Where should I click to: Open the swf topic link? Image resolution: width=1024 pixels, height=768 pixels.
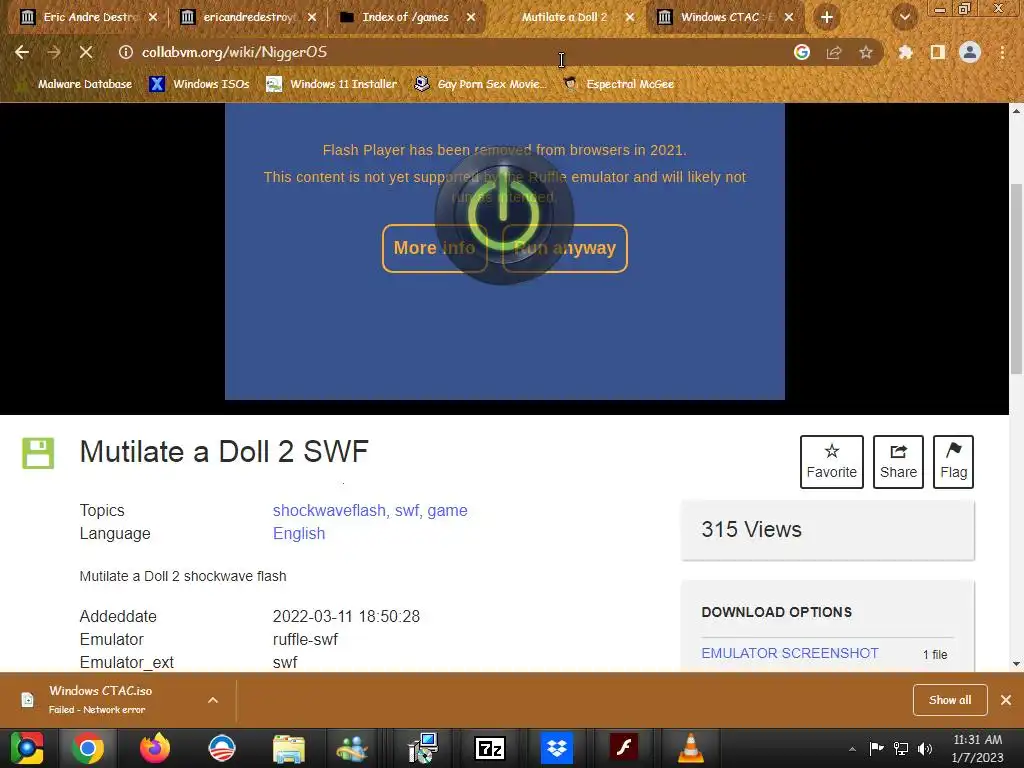coord(408,511)
